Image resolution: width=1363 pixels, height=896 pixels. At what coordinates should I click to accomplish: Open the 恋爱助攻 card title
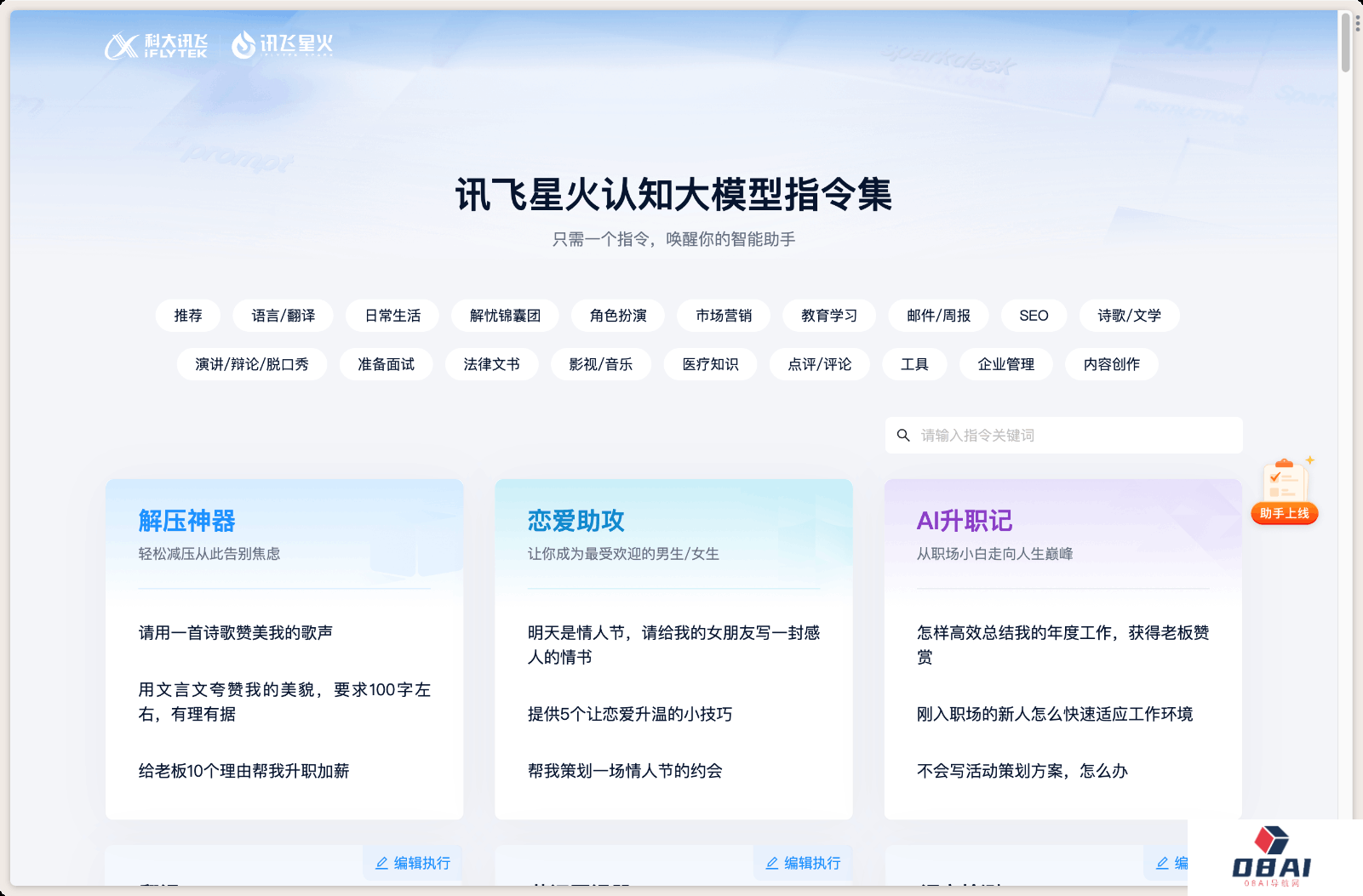coord(576,521)
